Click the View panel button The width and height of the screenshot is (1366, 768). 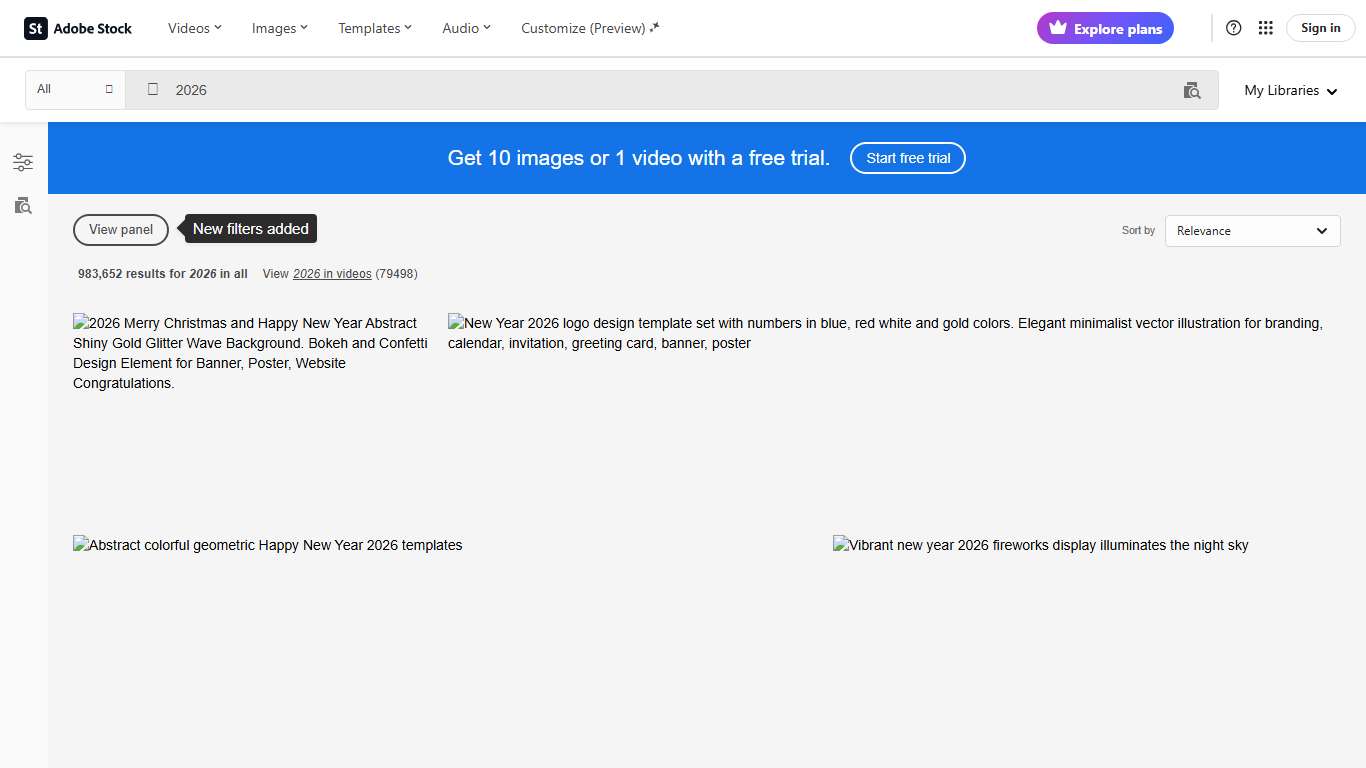[121, 230]
